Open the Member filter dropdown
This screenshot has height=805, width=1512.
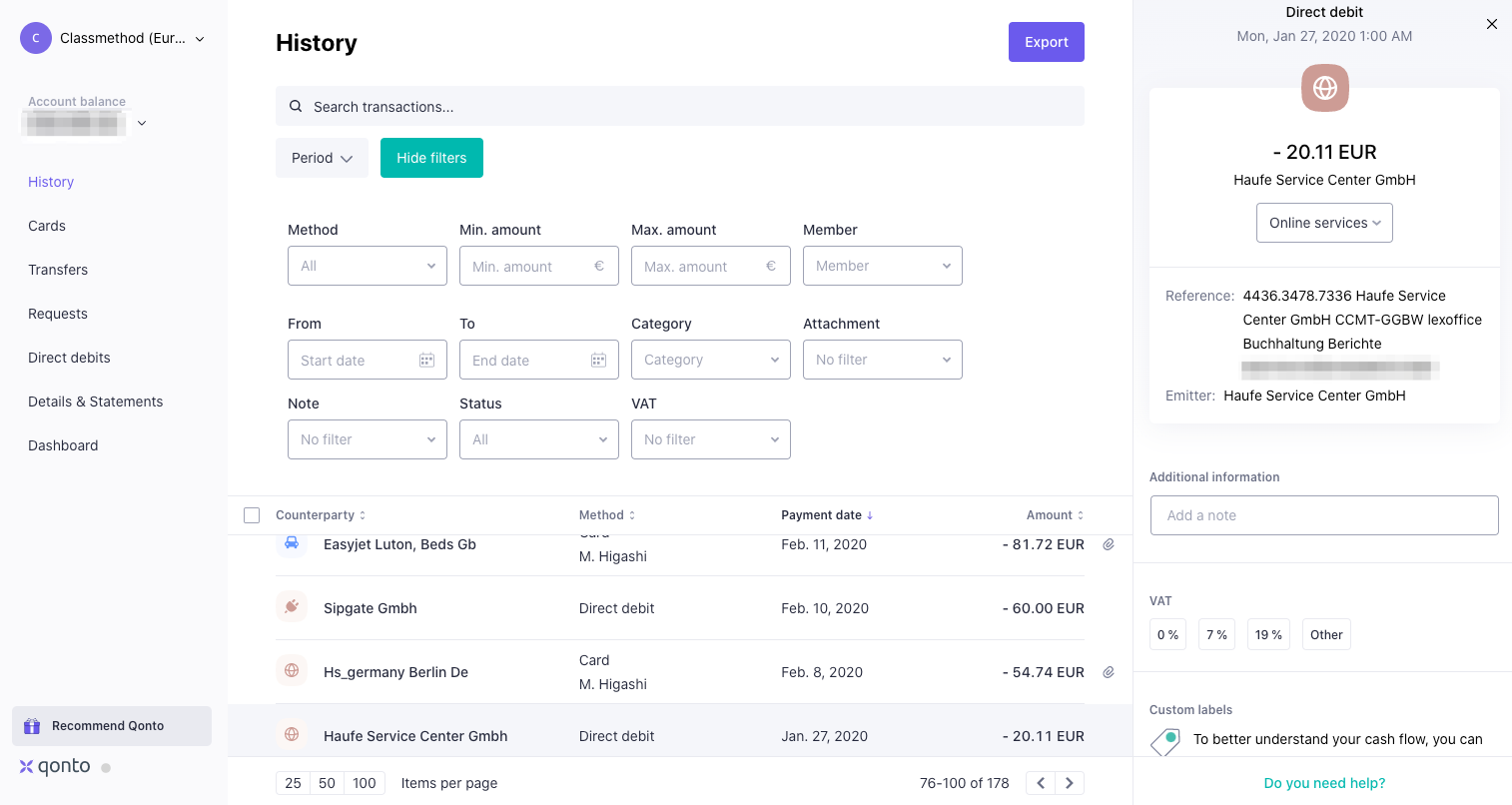coord(883,266)
